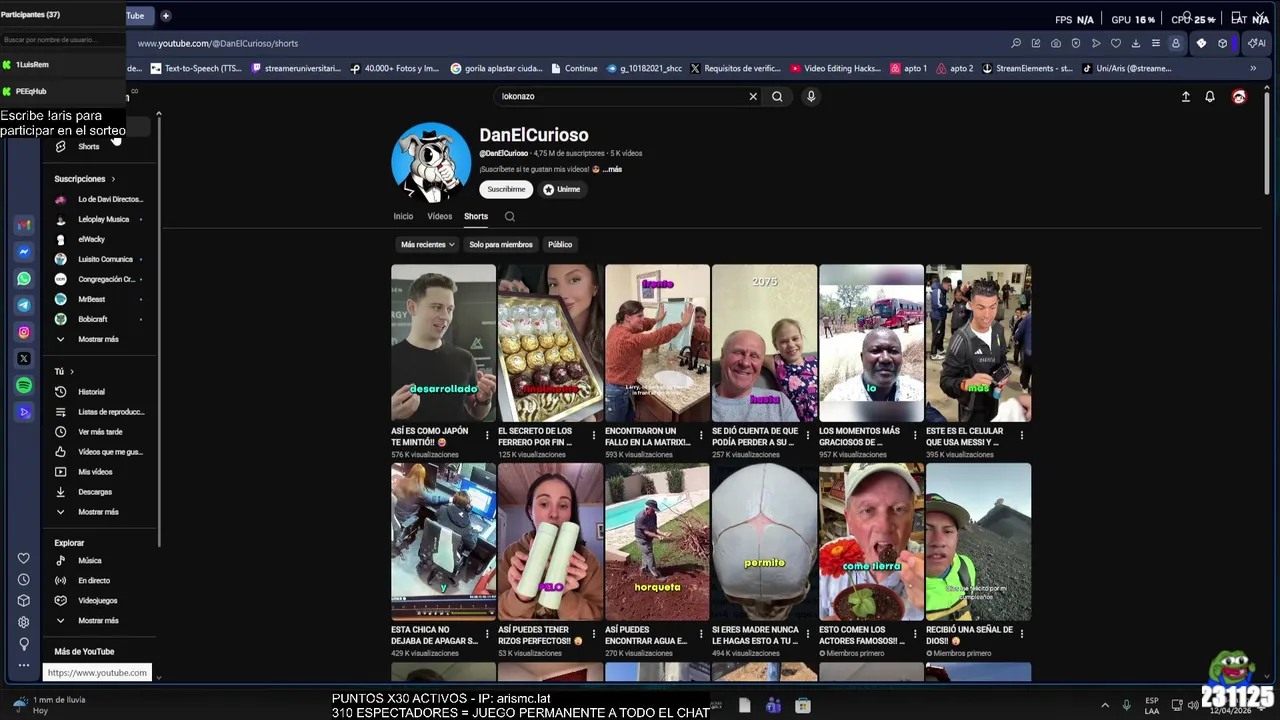Screen dimensions: 1280x720
Task: Click the heart bookmark icon in the address bar
Action: [1116, 43]
